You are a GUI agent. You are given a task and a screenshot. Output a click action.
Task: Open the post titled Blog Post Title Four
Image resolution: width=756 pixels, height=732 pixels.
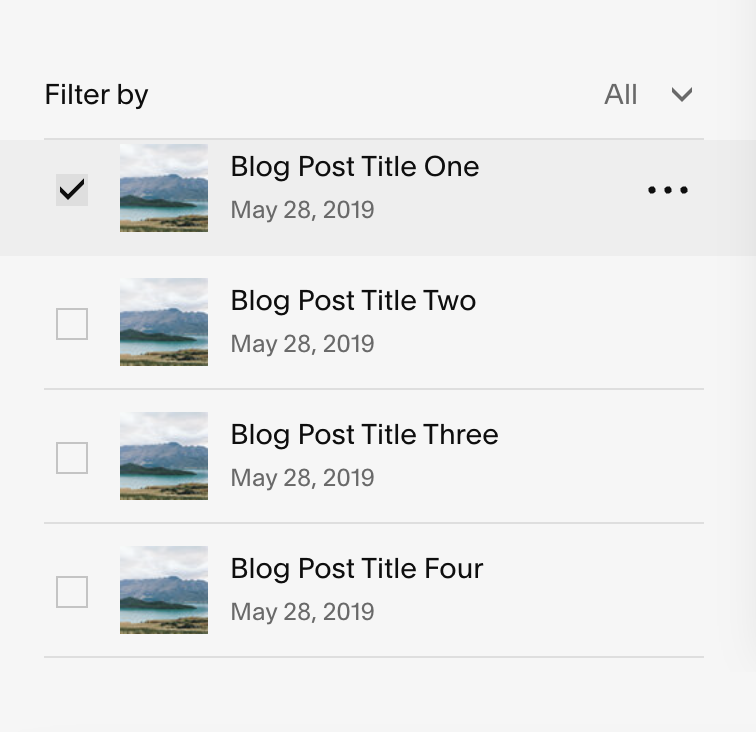[357, 569]
